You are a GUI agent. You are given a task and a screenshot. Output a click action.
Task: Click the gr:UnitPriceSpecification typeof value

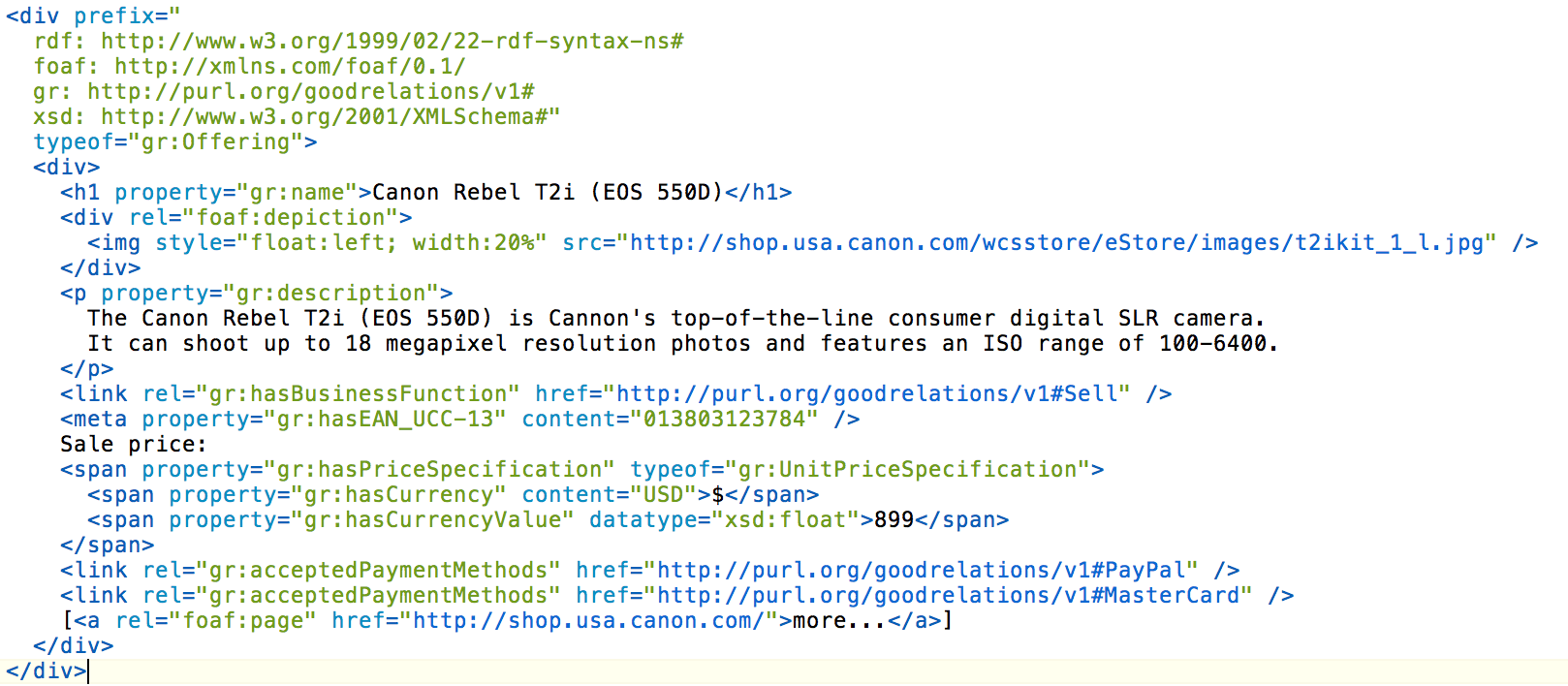point(907,470)
